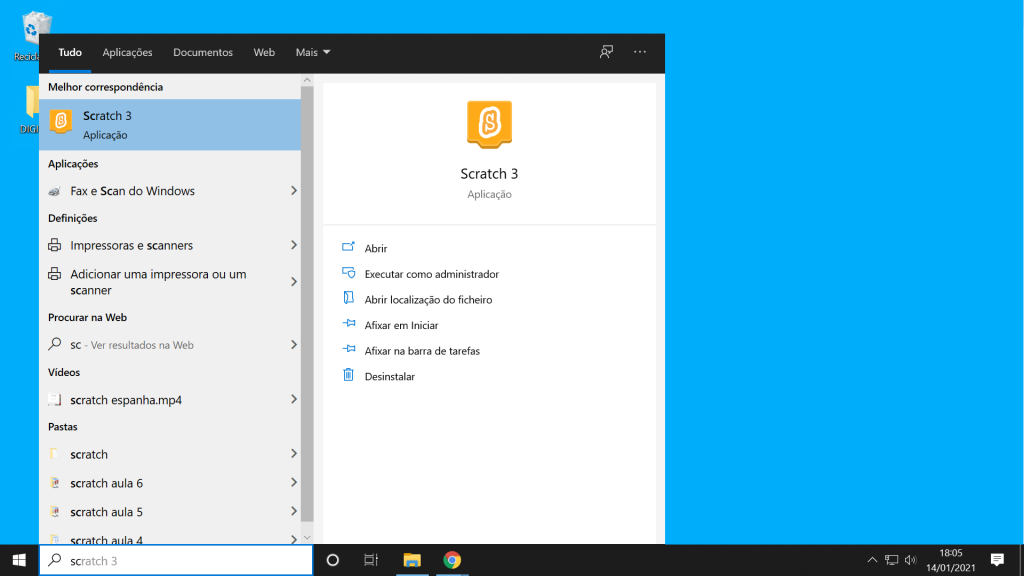
Task: Expand the scratch folder arrow
Action: coord(294,454)
